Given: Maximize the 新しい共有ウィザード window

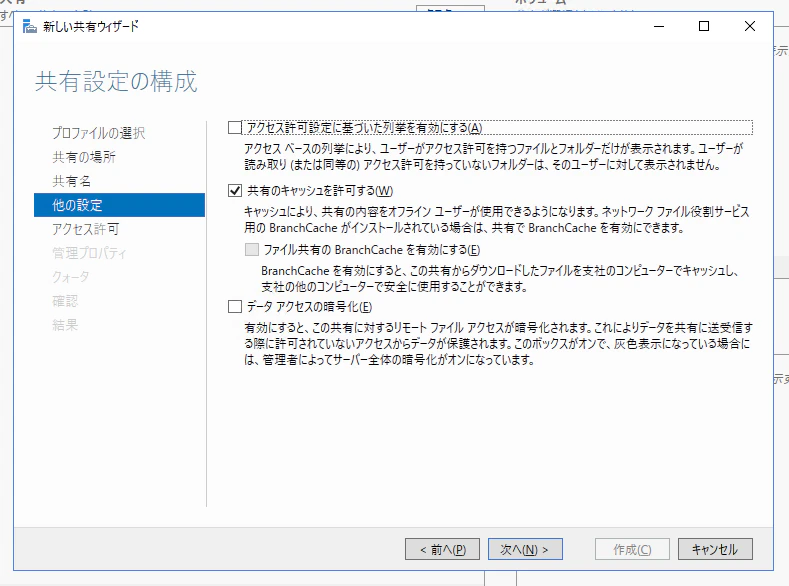Looking at the screenshot, I should tap(704, 26).
